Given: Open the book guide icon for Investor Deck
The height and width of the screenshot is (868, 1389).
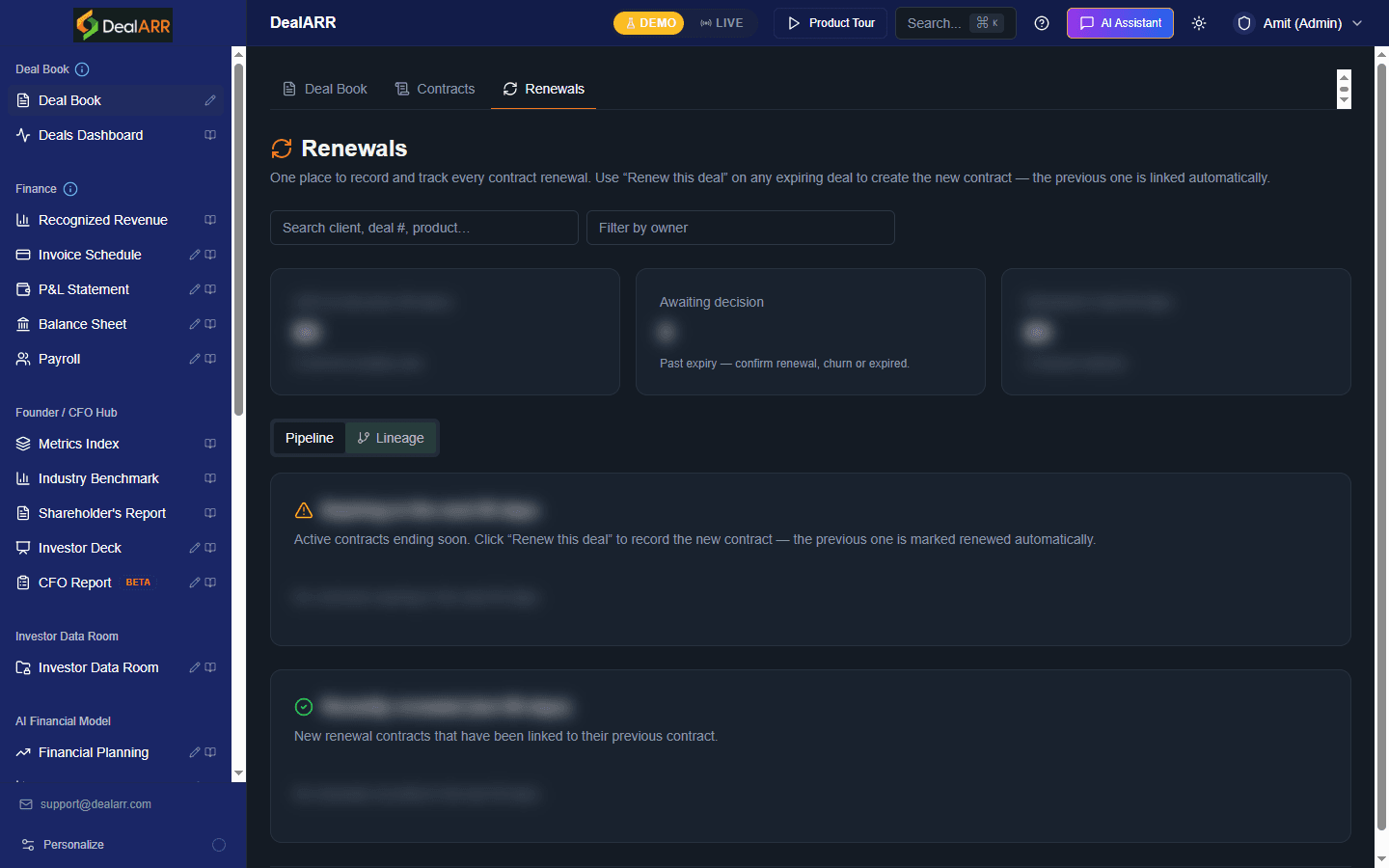Looking at the screenshot, I should (210, 548).
